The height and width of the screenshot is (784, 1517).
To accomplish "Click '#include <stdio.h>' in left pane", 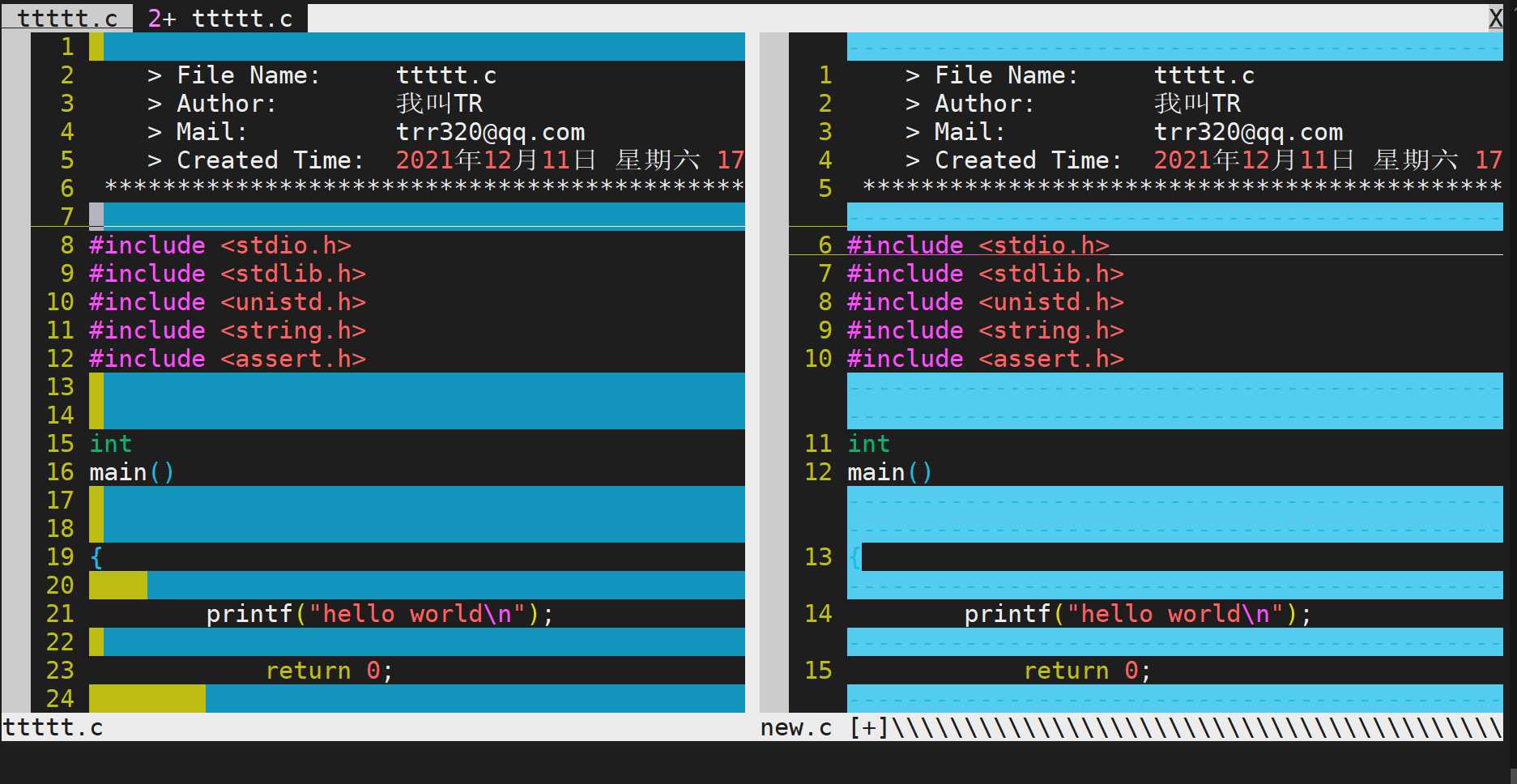I will [220, 245].
